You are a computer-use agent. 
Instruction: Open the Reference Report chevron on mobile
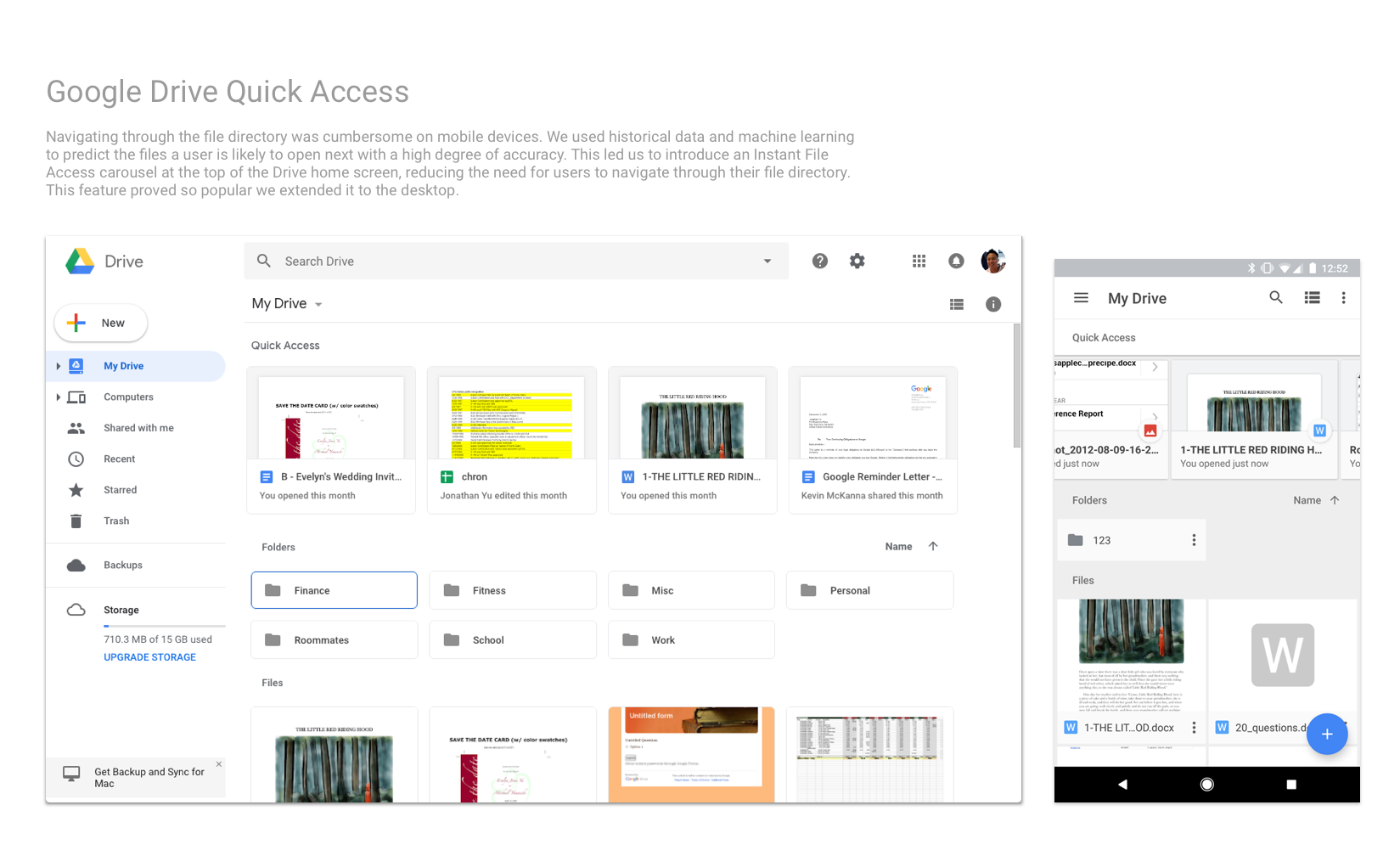coord(1155,417)
